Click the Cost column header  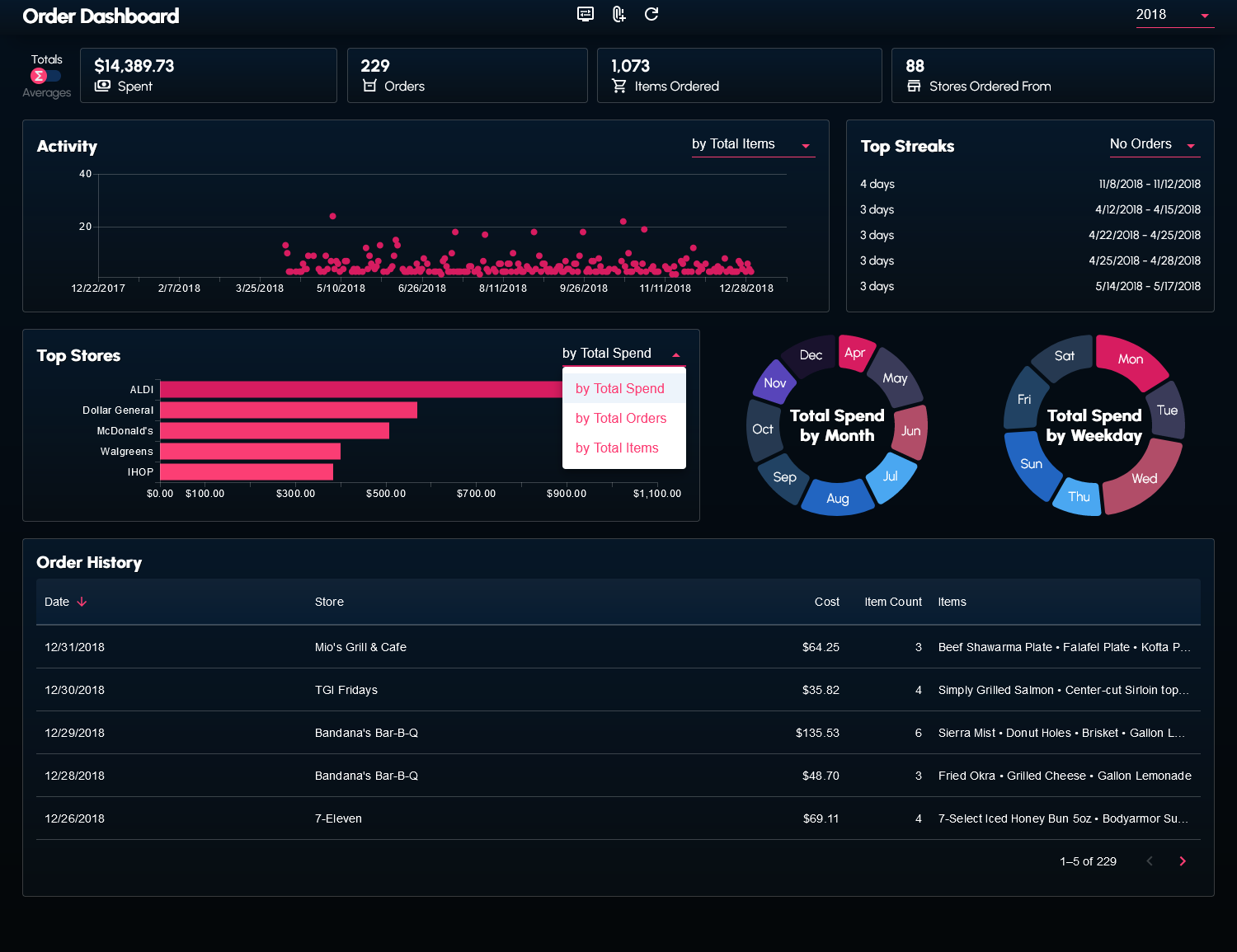coord(826,602)
